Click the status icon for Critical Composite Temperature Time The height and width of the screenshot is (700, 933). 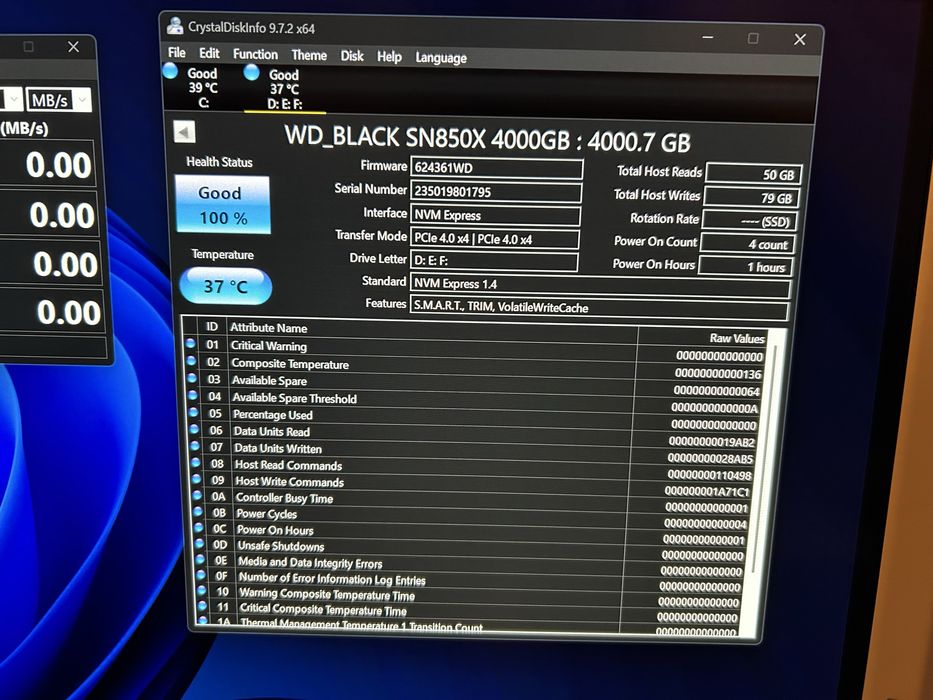click(x=202, y=606)
